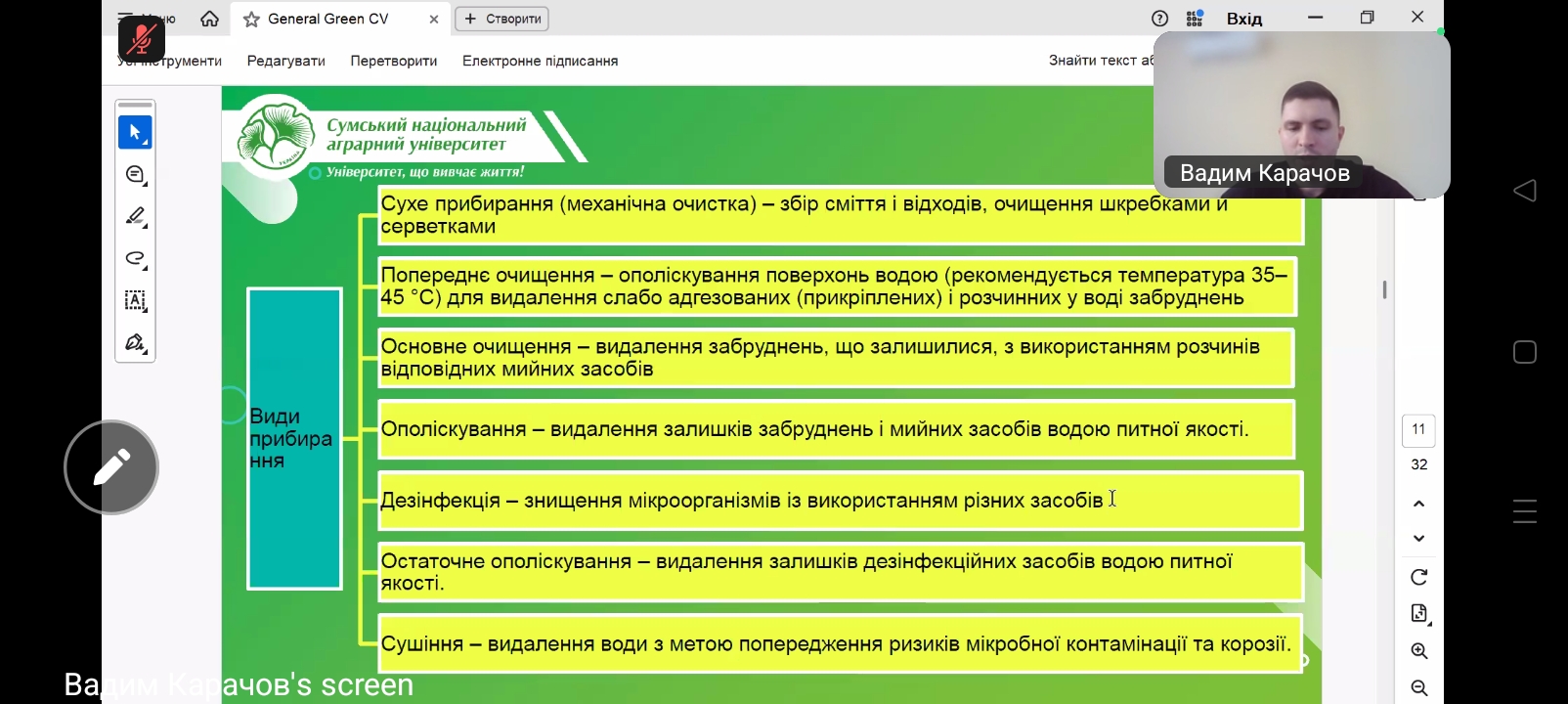Click the fountain pen signature tool
The image size is (1568, 704).
pyautogui.click(x=135, y=342)
